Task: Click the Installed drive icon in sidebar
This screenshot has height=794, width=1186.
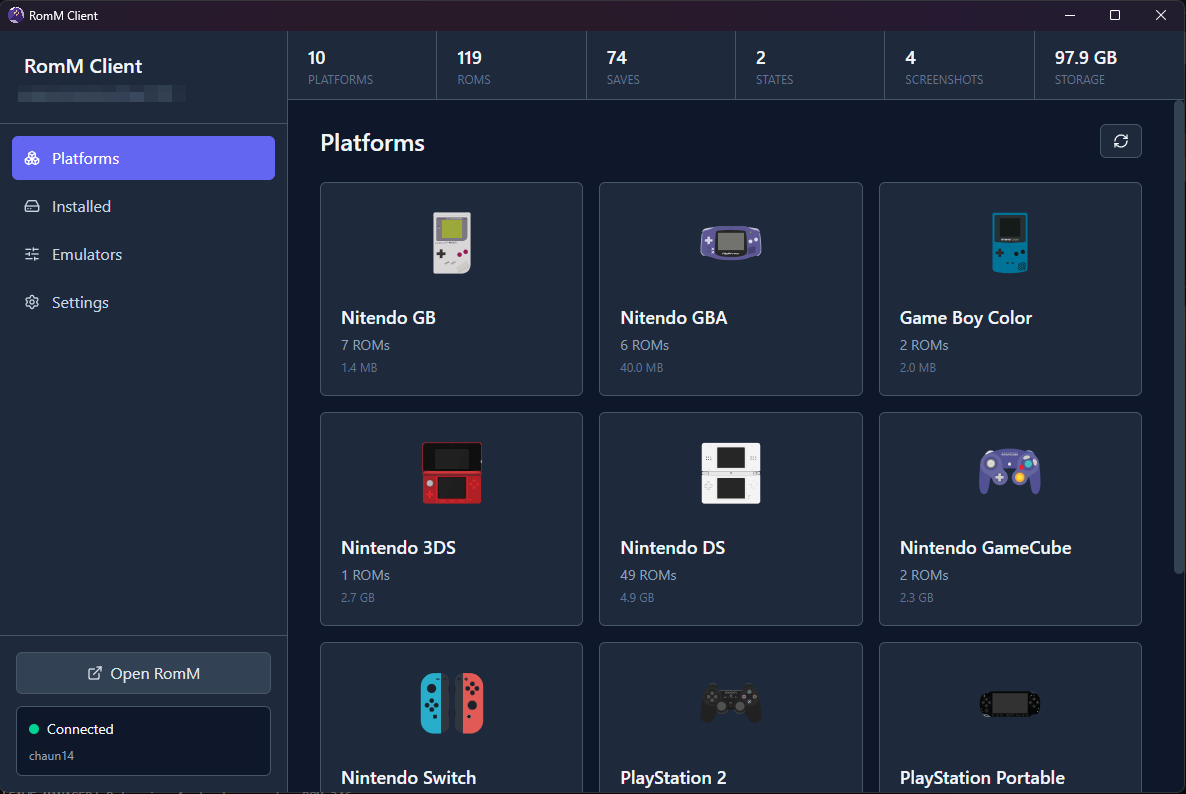Action: [32, 206]
